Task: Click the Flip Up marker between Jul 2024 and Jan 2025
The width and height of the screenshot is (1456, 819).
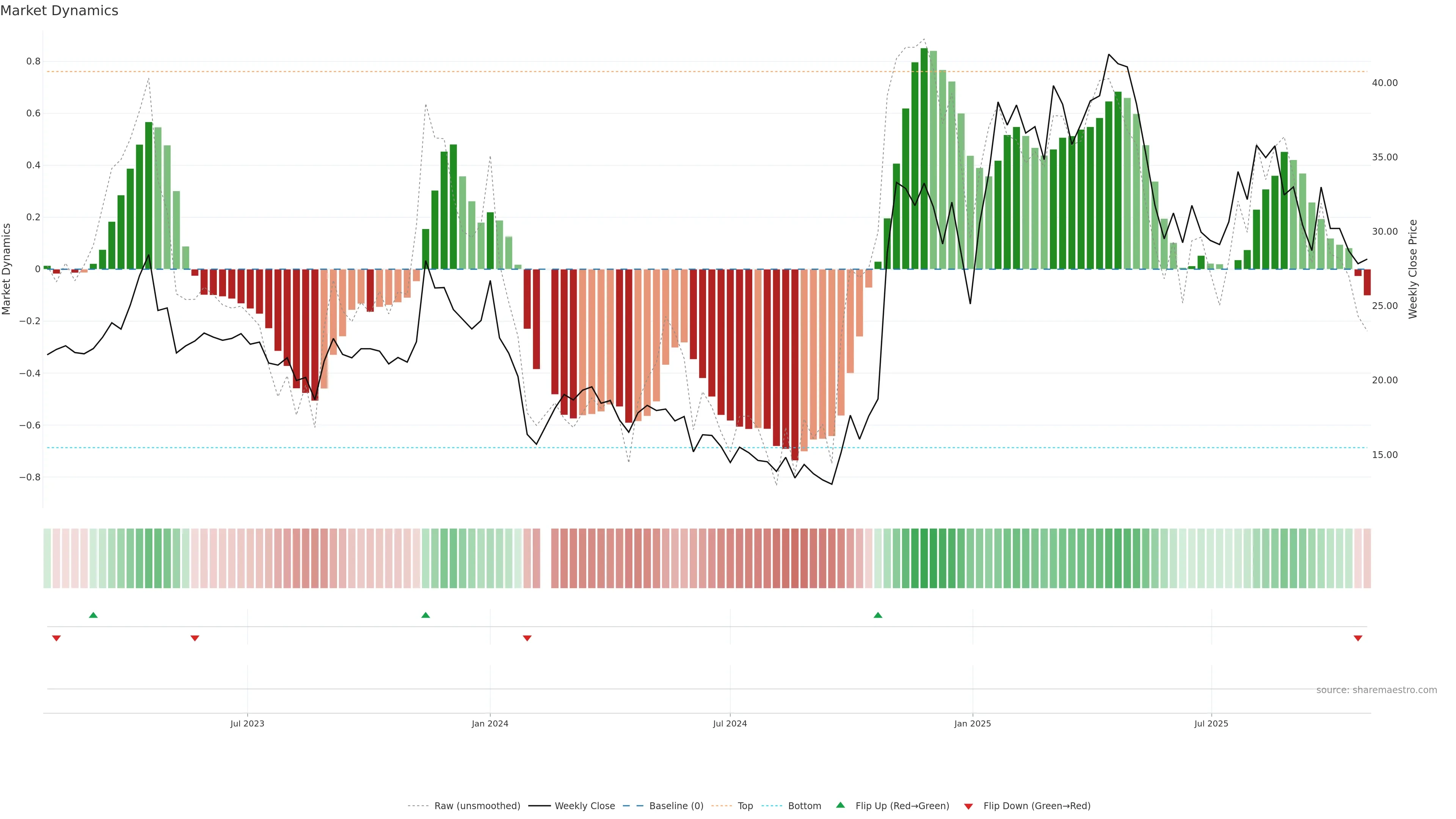Action: click(x=878, y=615)
